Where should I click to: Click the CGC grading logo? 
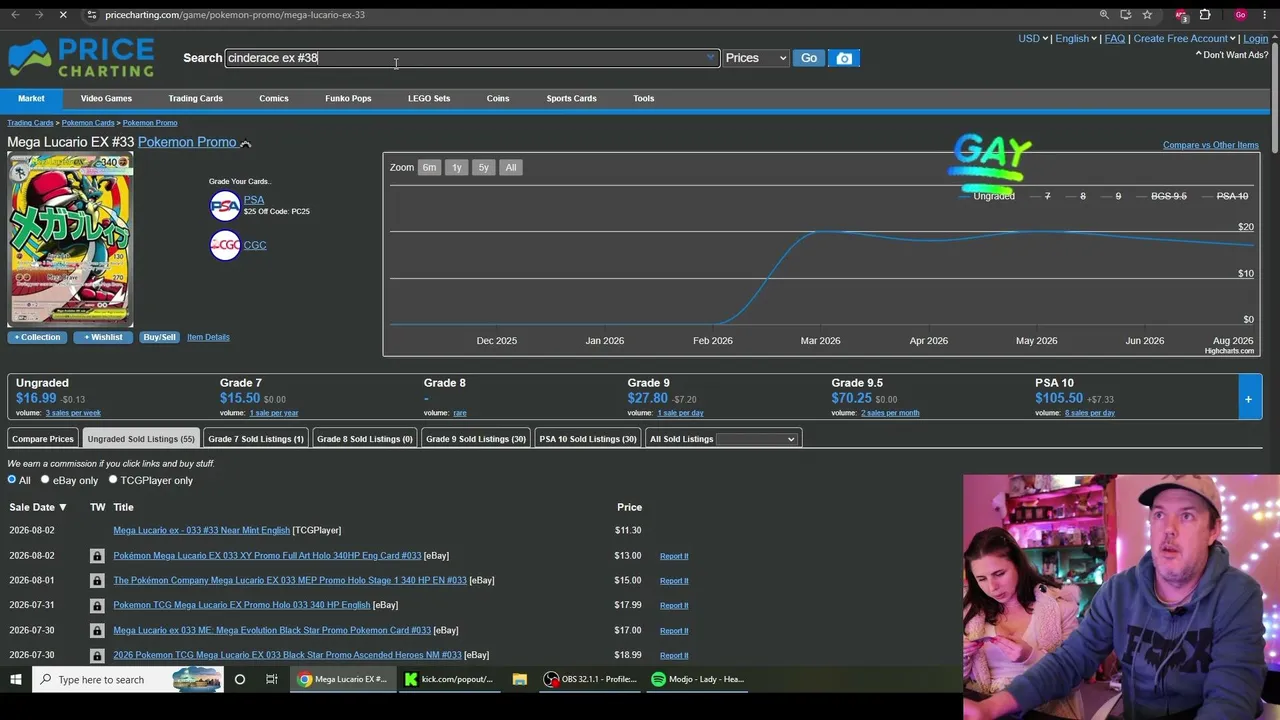coord(225,245)
